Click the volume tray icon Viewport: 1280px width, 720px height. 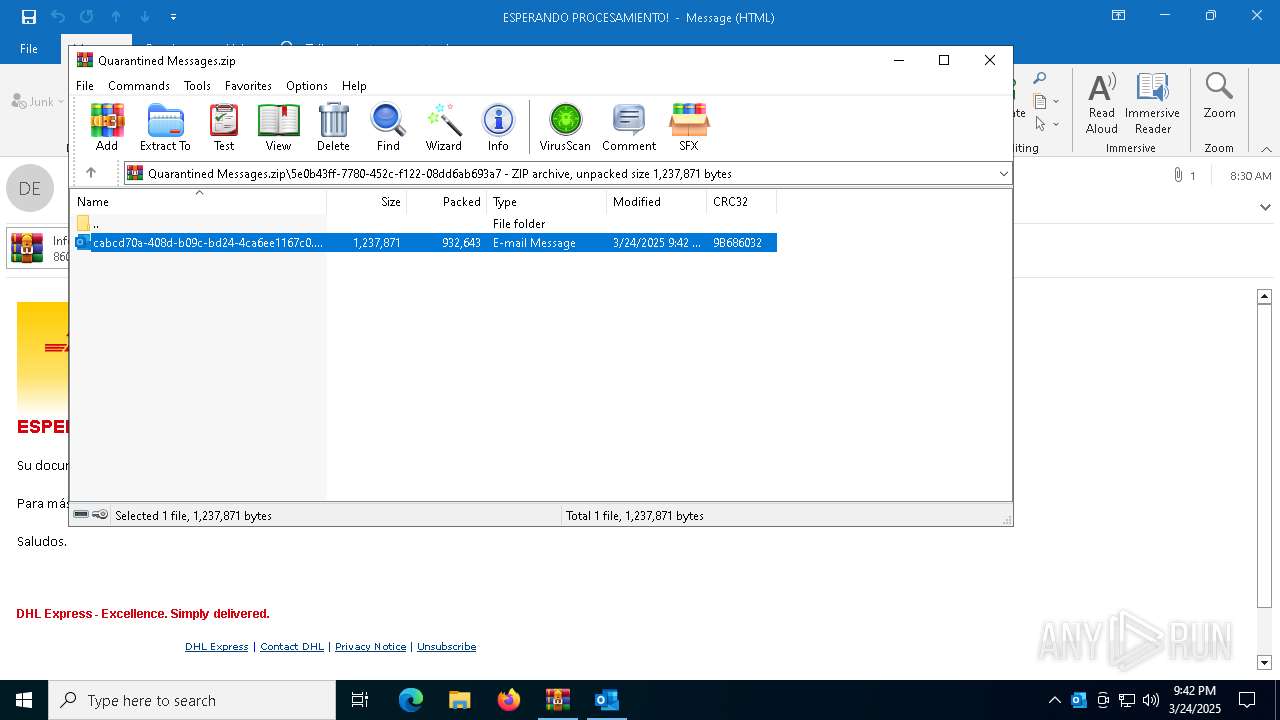(1151, 700)
